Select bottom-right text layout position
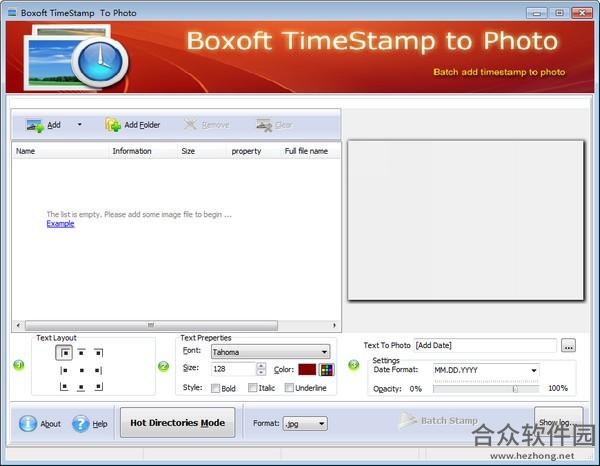Image resolution: width=600 pixels, height=466 pixels. pyautogui.click(x=99, y=387)
